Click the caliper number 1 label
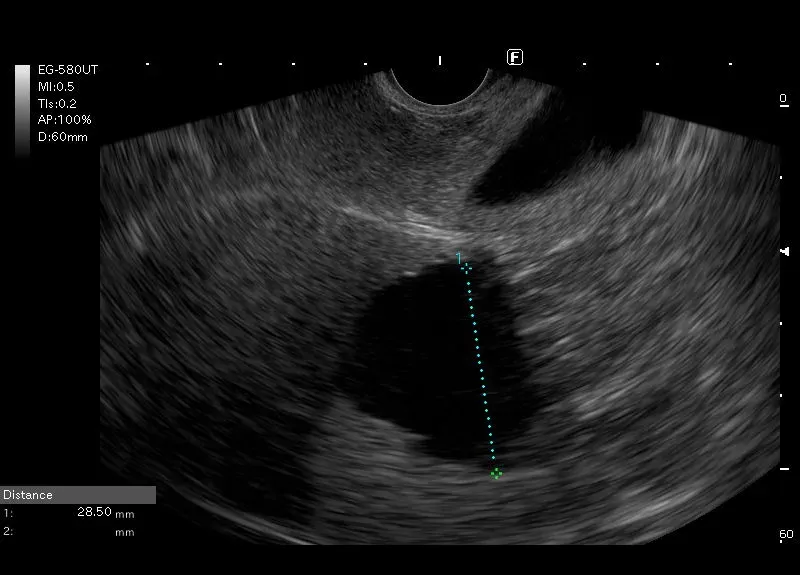 (459, 258)
